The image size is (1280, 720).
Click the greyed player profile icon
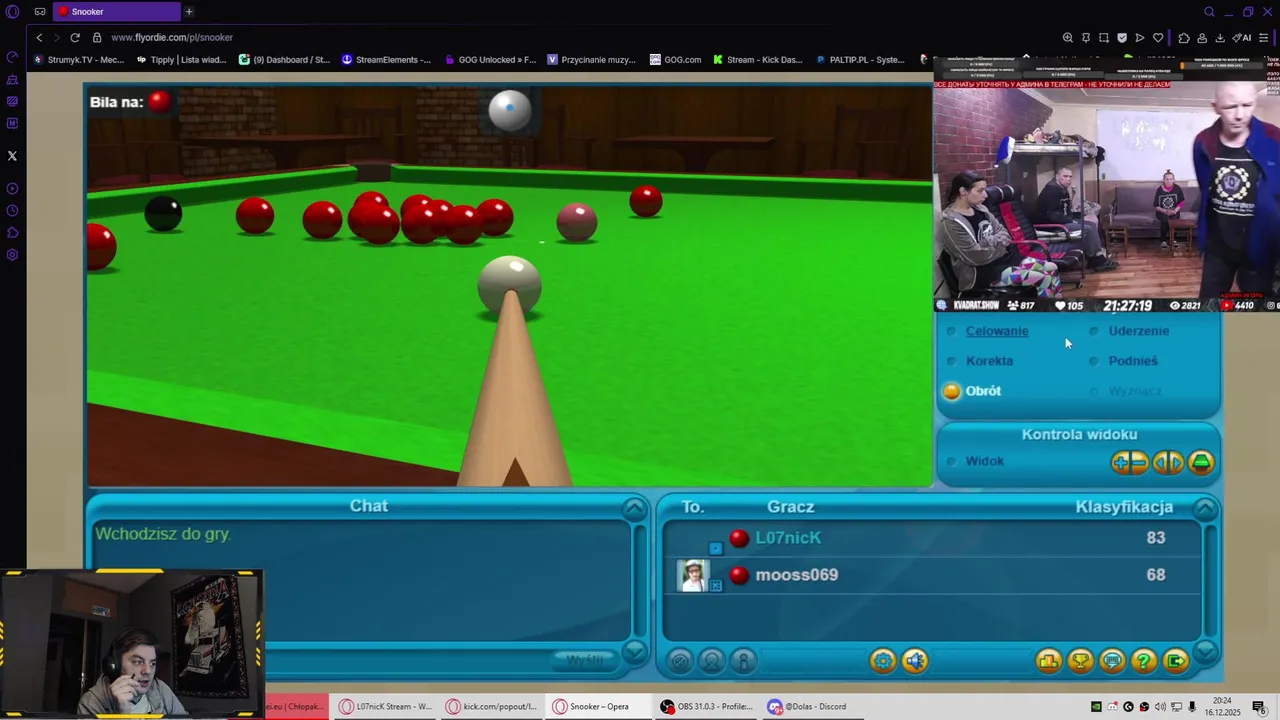coord(712,661)
